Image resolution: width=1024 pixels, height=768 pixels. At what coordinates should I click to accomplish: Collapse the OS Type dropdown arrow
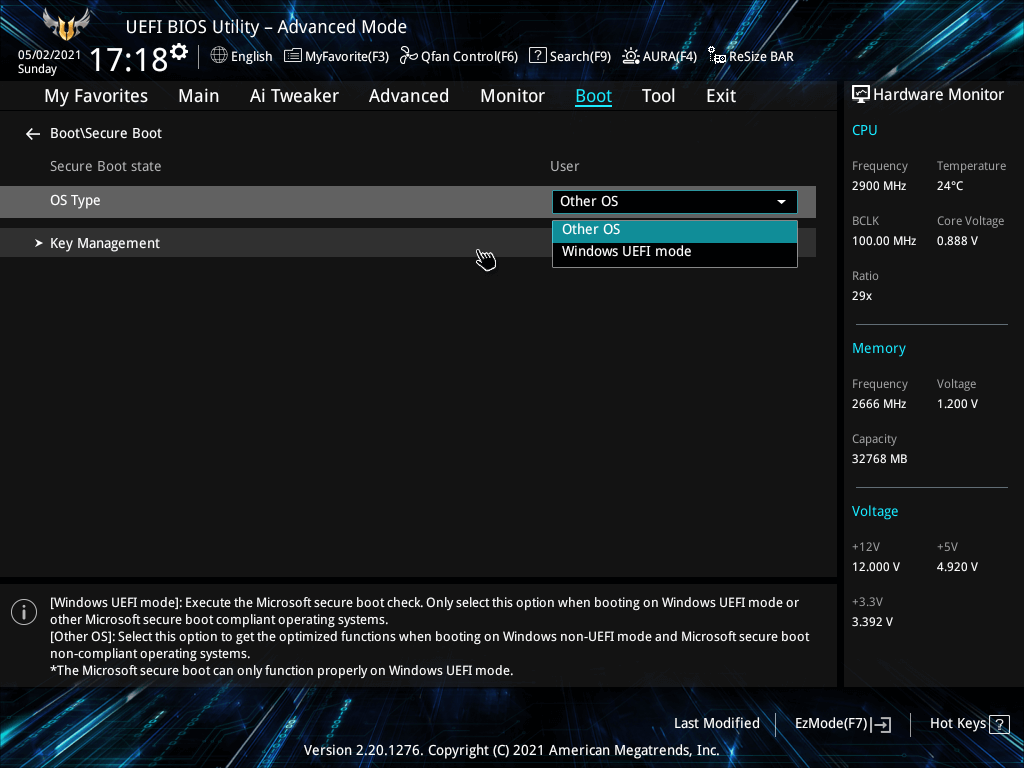tap(781, 202)
